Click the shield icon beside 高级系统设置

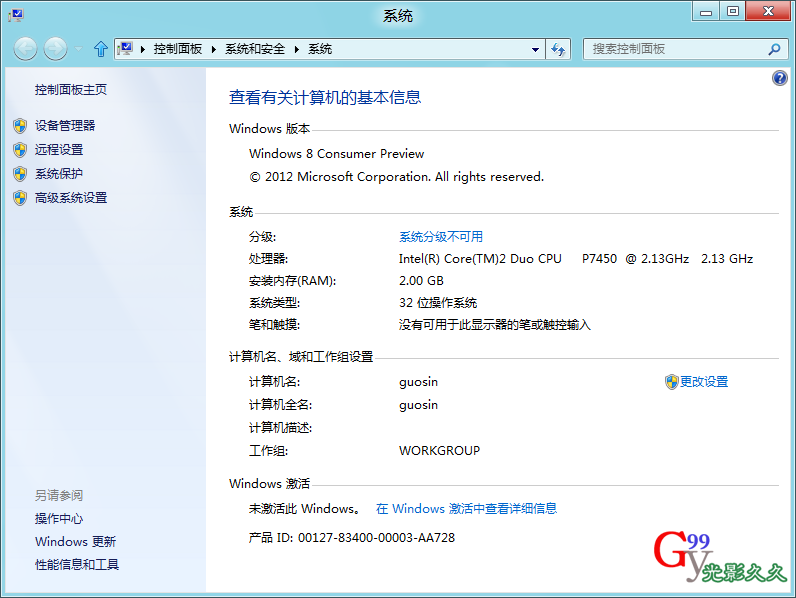click(x=20, y=198)
